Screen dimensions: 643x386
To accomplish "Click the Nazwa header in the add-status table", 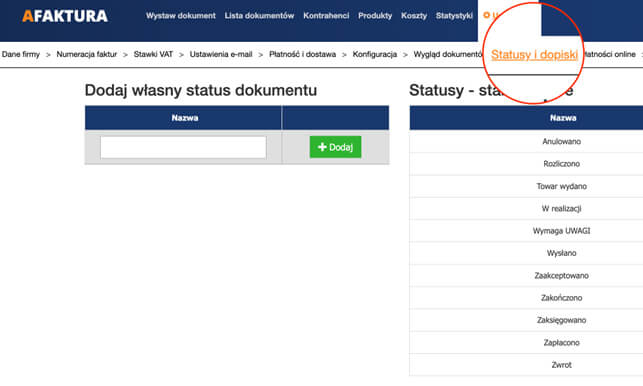I will click(185, 118).
